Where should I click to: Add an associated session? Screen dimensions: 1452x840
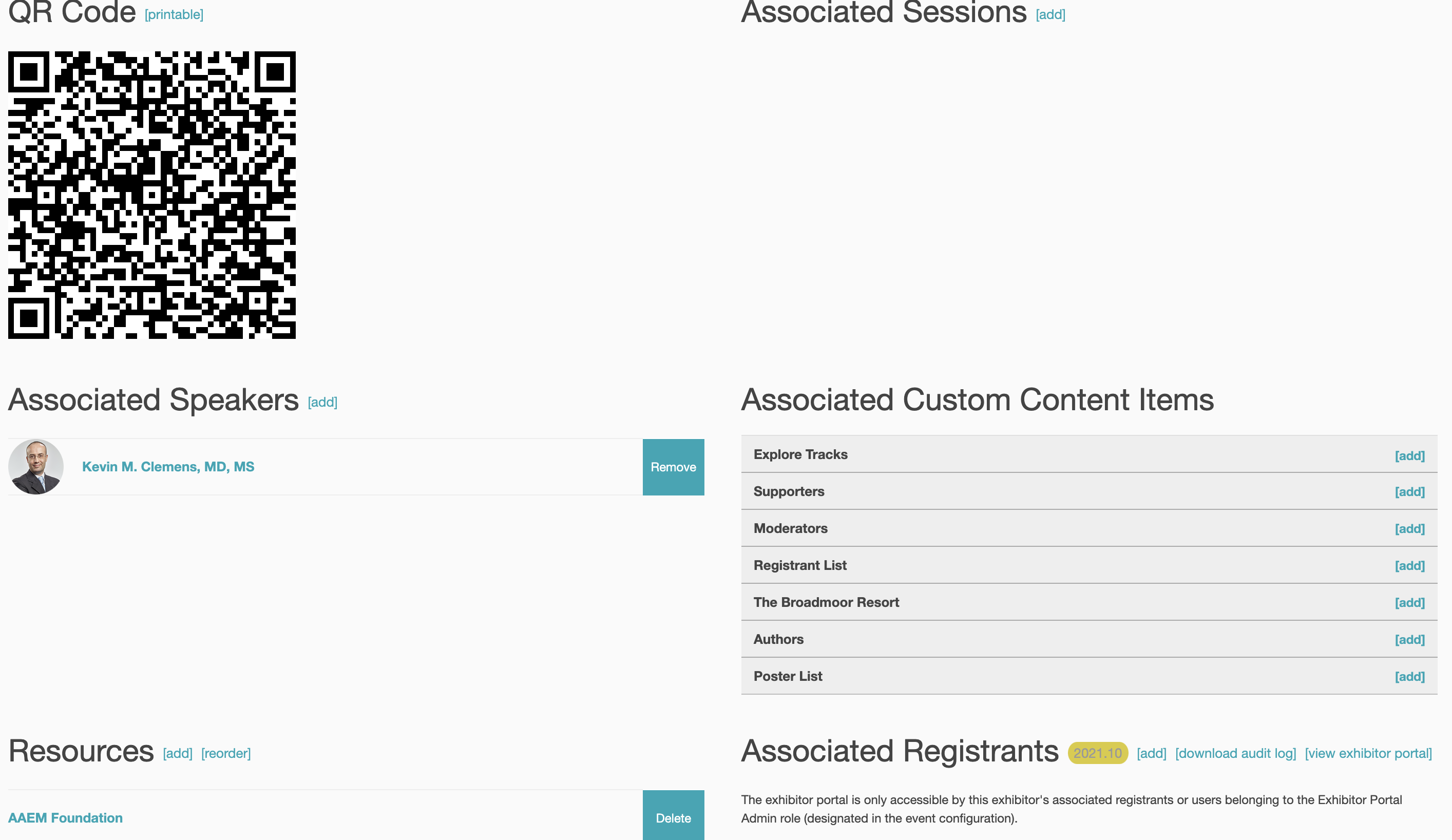tap(1050, 14)
